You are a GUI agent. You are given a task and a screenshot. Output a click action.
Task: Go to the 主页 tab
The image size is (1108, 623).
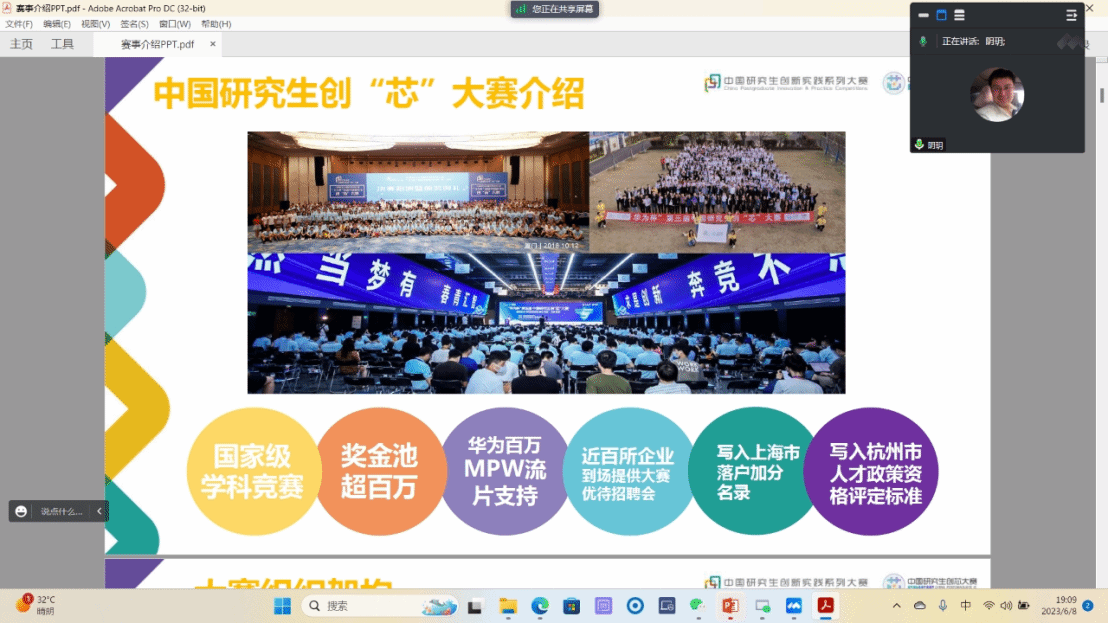21,44
